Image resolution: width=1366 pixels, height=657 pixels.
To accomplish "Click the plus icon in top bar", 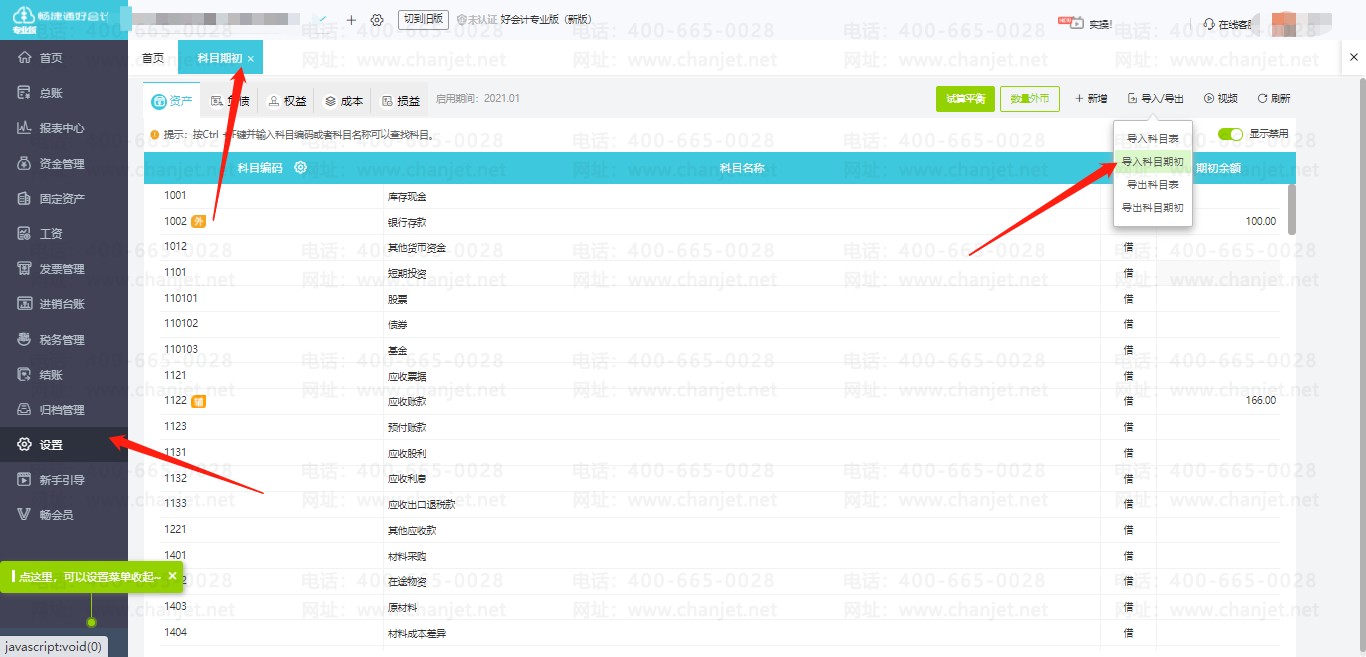I will pyautogui.click(x=351, y=20).
